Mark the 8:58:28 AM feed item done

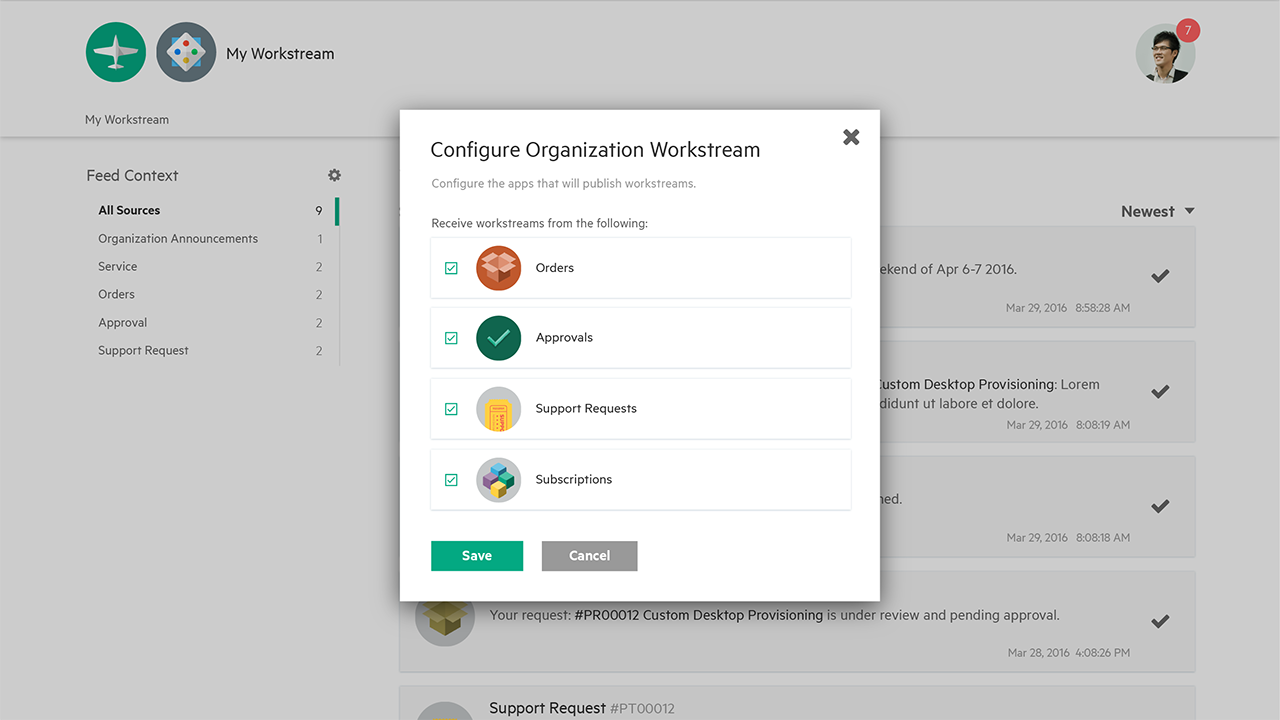[x=1160, y=276]
